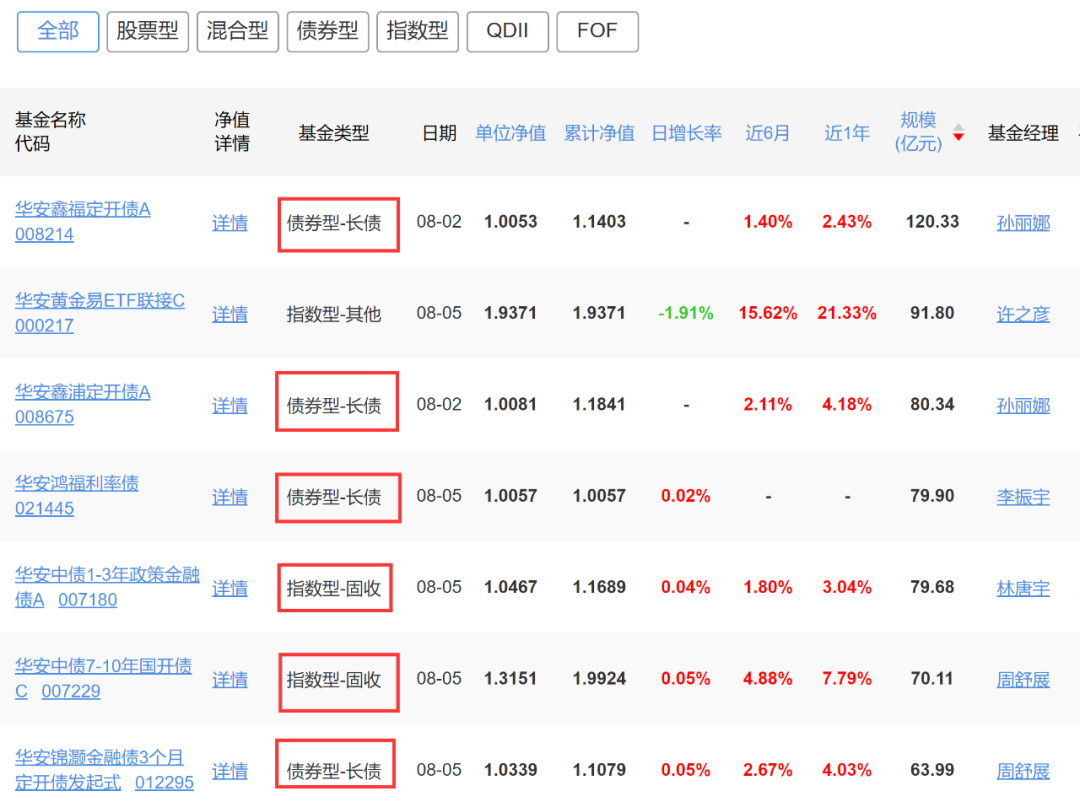This screenshot has width=1080, height=802.
Task: Open fund 华安鑫福定开债A
Action: 83,209
